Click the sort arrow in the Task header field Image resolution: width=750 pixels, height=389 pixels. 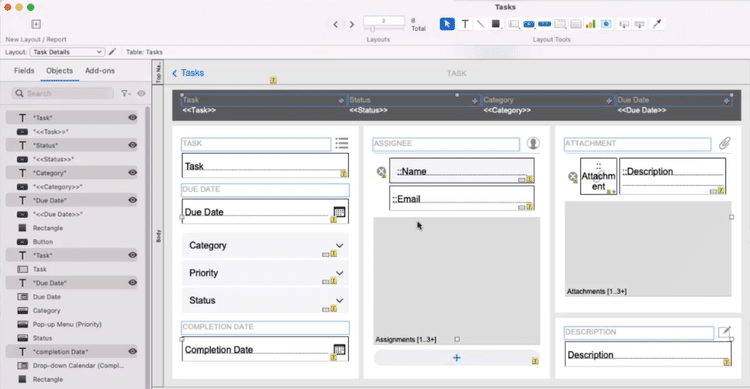coord(341,100)
